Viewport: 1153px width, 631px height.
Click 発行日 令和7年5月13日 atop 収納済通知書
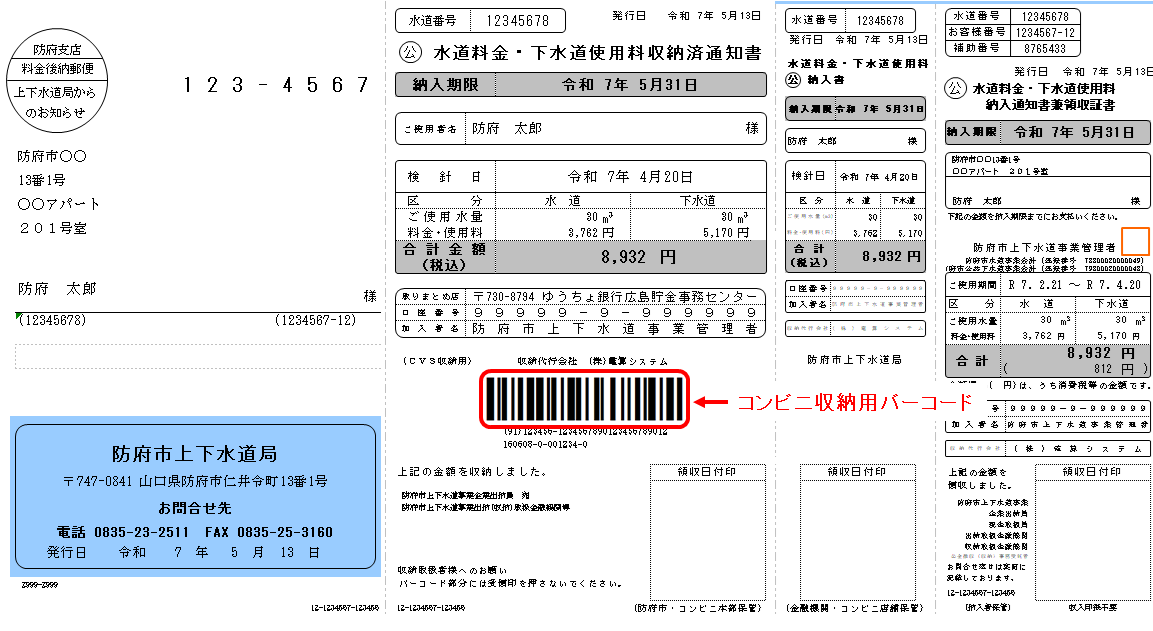[x=687, y=15]
